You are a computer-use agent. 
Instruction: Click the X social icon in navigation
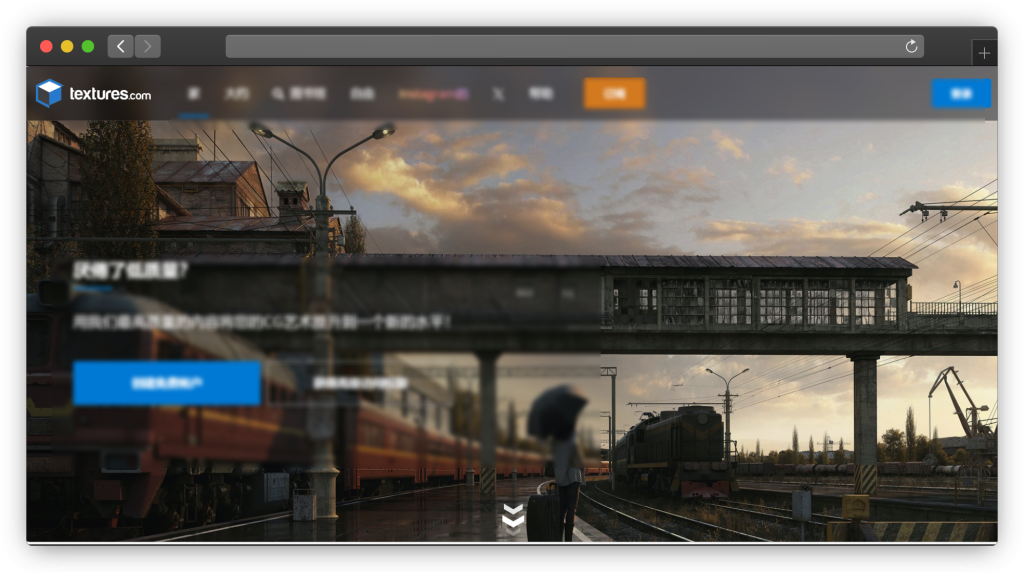pyautogui.click(x=498, y=94)
